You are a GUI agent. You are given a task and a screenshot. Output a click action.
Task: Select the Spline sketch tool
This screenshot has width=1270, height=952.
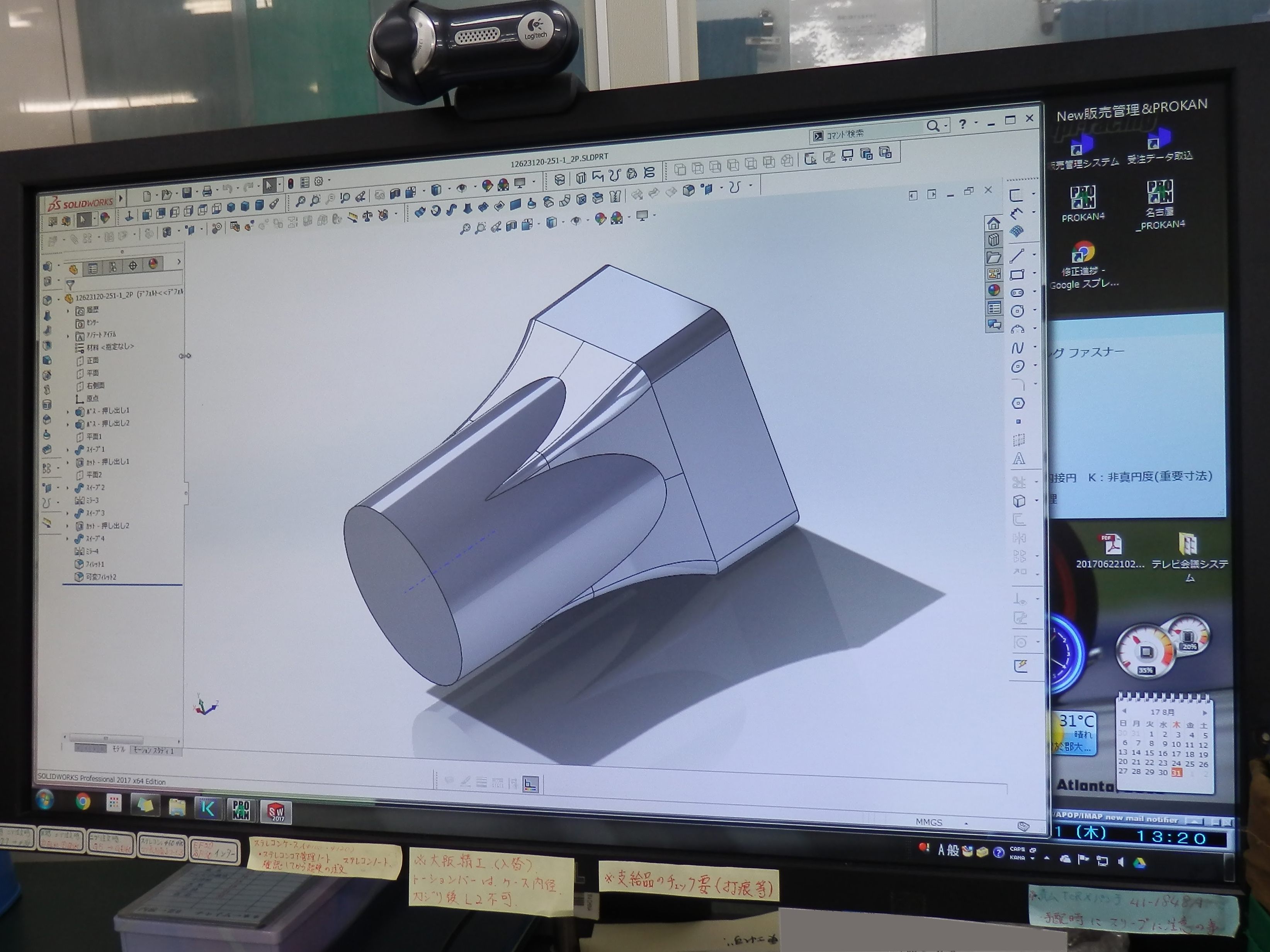pyautogui.click(x=1017, y=348)
